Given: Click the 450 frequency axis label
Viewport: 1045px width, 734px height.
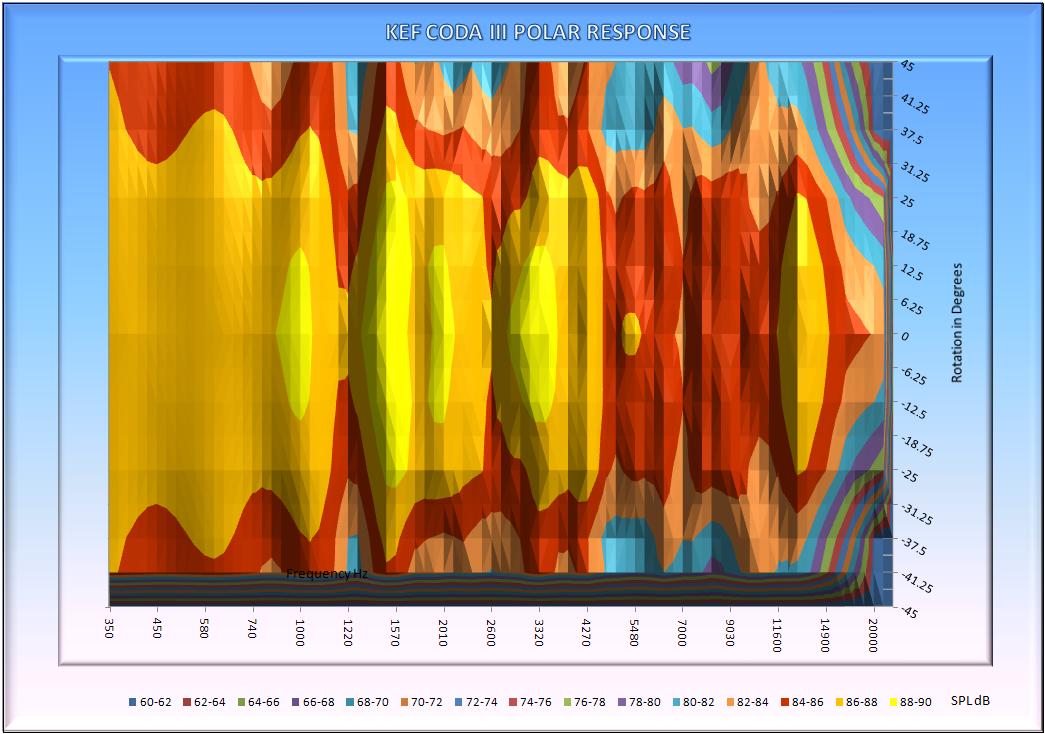Looking at the screenshot, I should (157, 627).
